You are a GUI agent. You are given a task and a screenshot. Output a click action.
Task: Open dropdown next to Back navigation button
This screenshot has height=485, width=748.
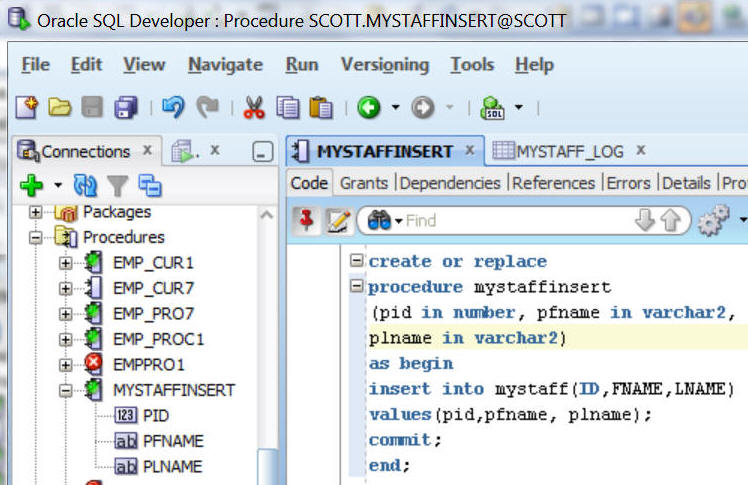pos(395,107)
